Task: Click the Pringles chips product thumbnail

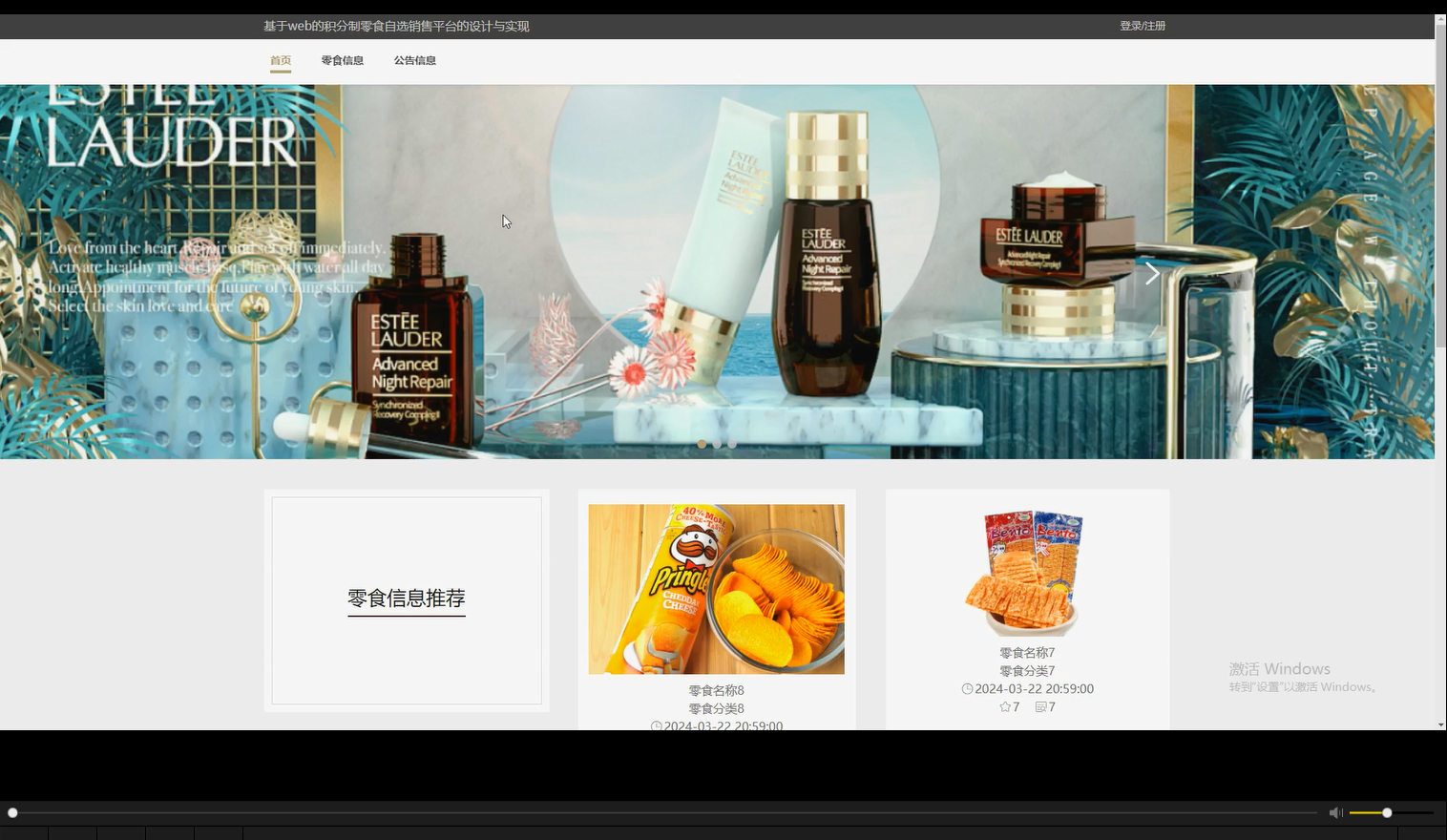Action: coord(716,589)
